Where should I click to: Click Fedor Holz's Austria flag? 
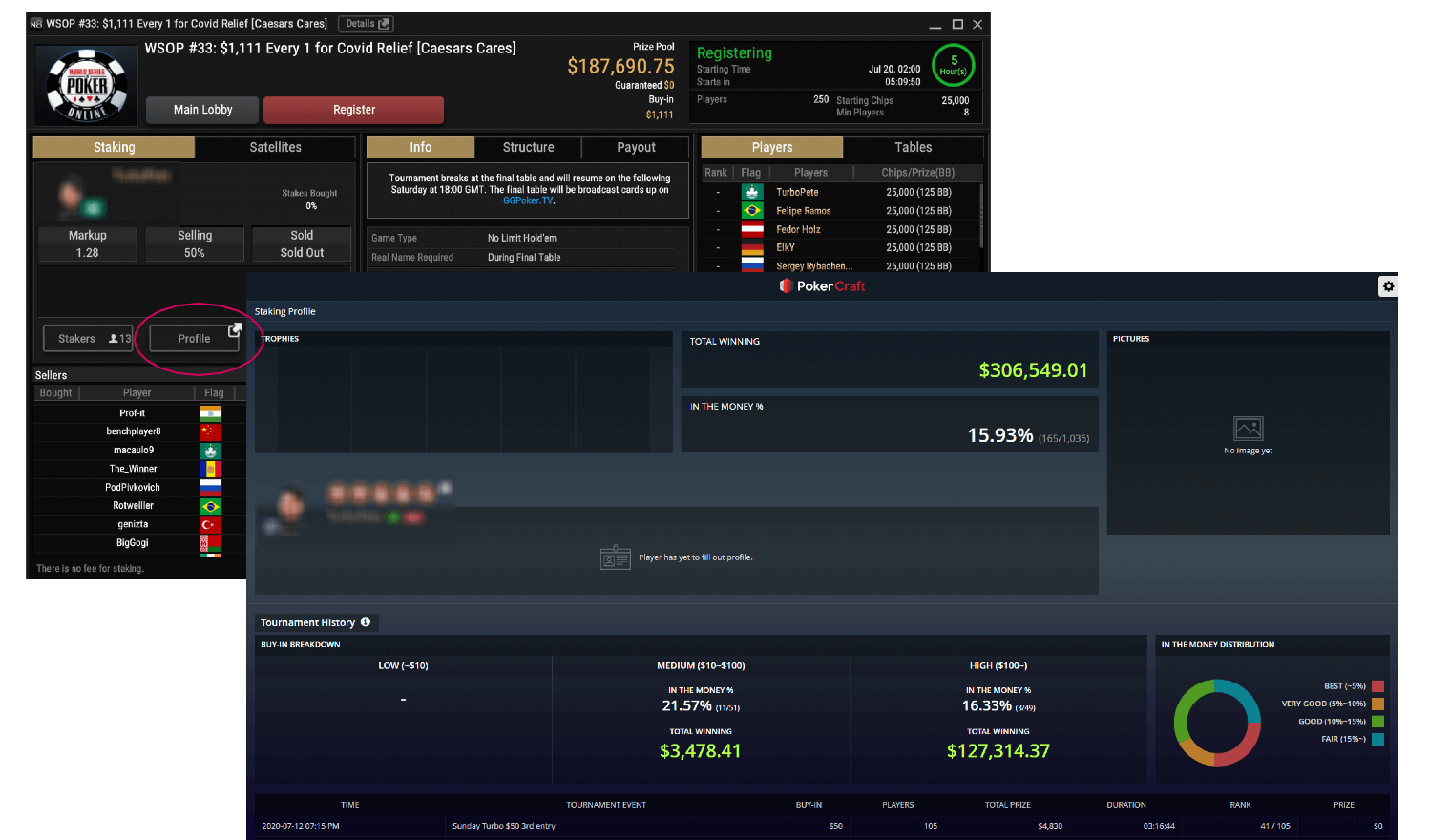(752, 229)
